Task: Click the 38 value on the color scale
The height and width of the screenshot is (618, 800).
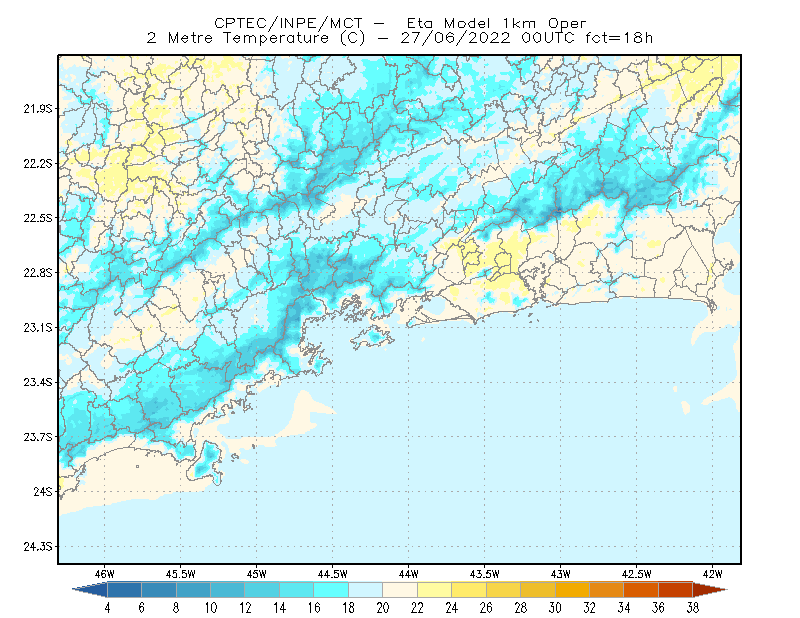Action: 692,608
